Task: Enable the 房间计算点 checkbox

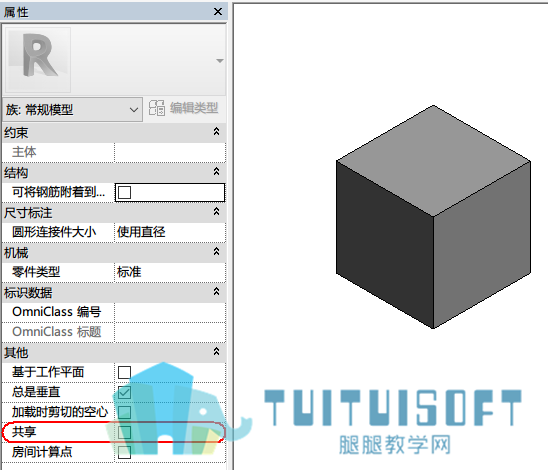Action: (124, 452)
